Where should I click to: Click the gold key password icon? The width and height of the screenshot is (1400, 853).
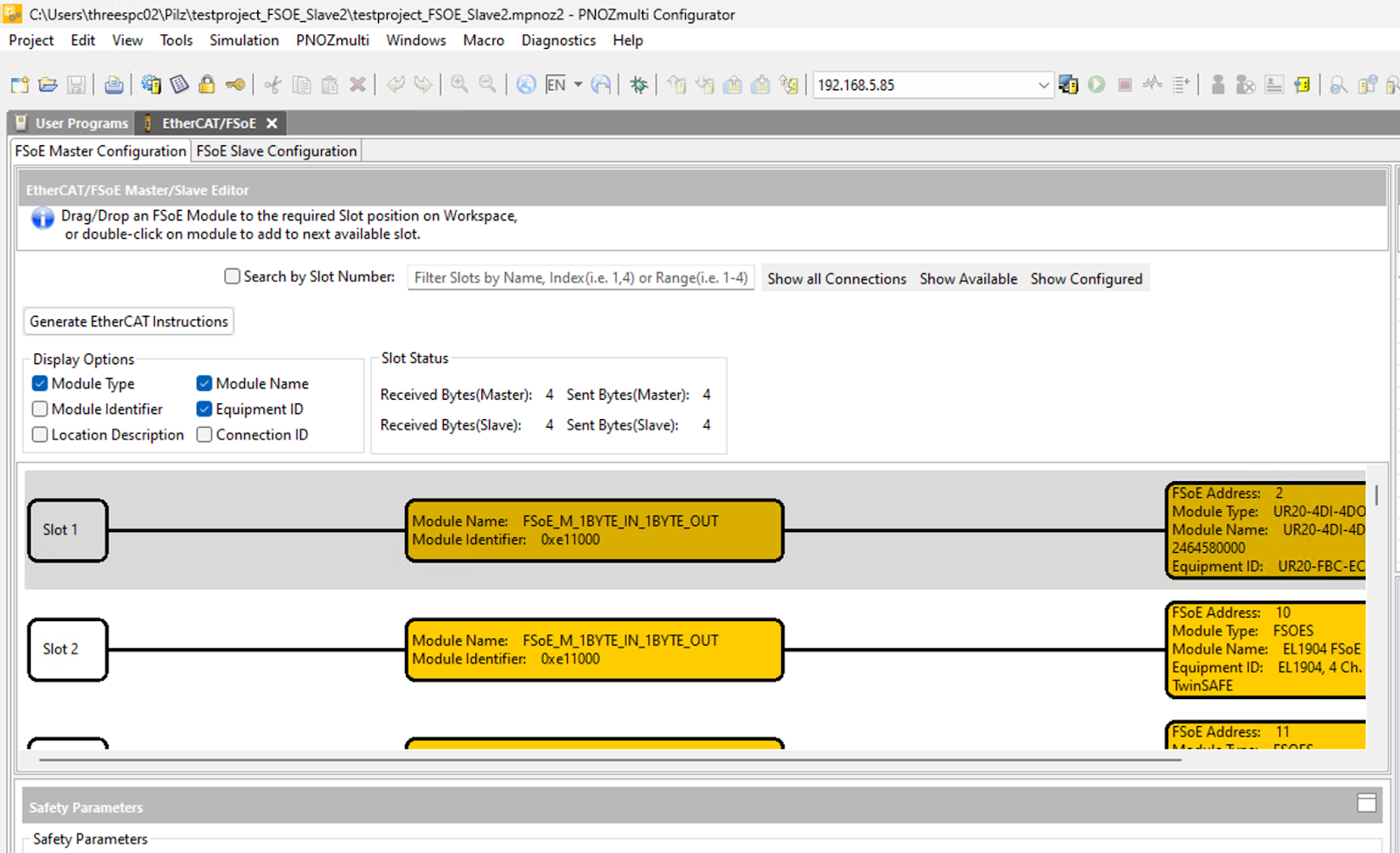tap(235, 85)
